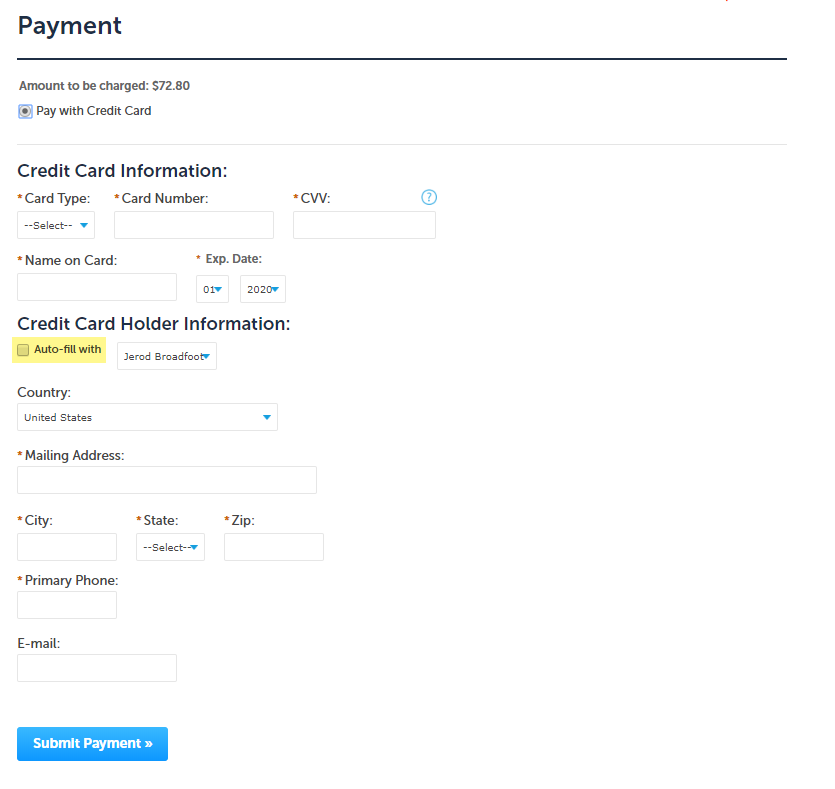Expand the Jerod Broadfoot auto-fill dropdown
835x789 pixels.
167,356
